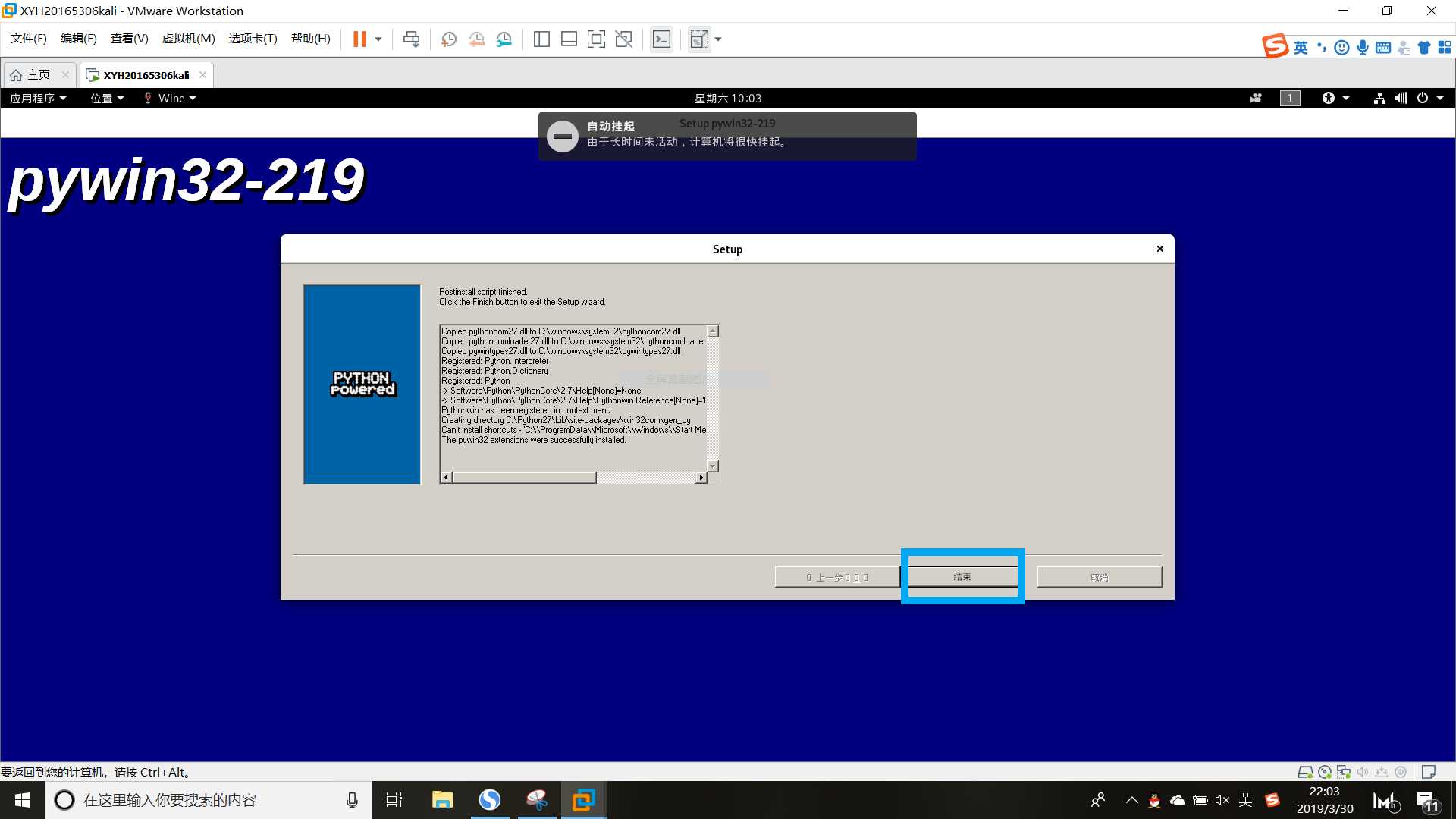Toggle the VMware library sidebar view

pyautogui.click(x=541, y=39)
